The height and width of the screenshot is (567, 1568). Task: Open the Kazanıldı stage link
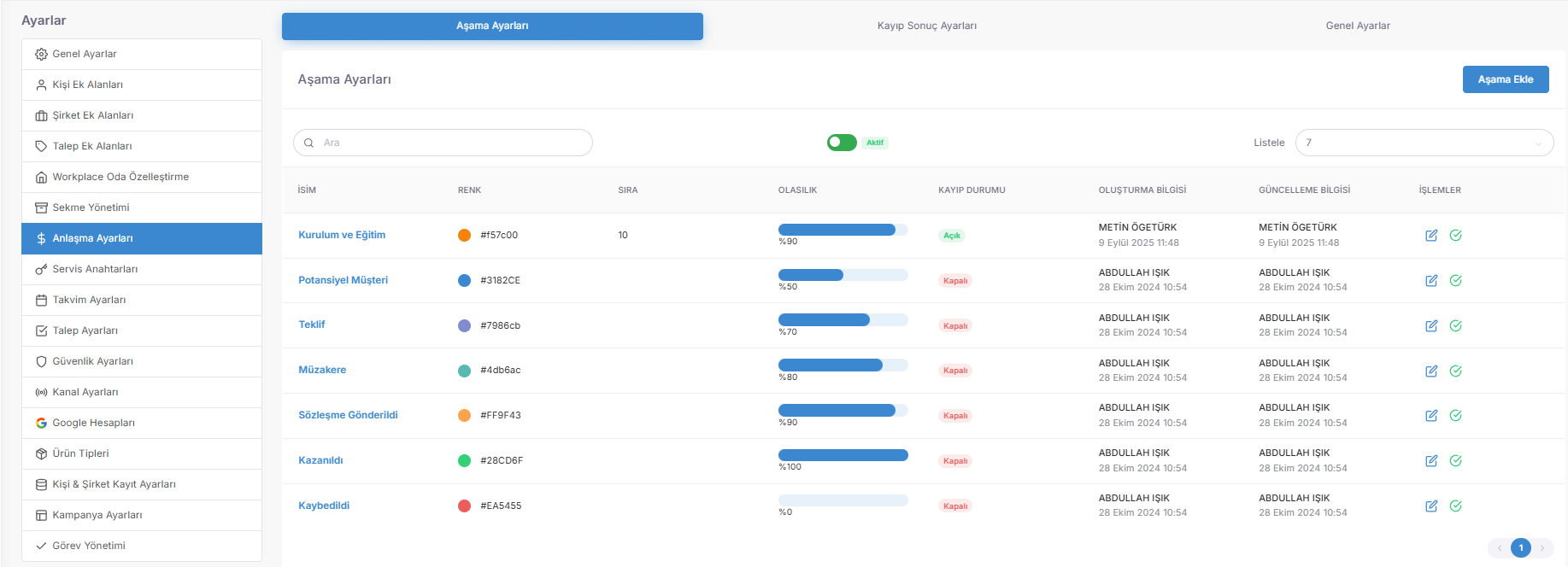click(320, 460)
